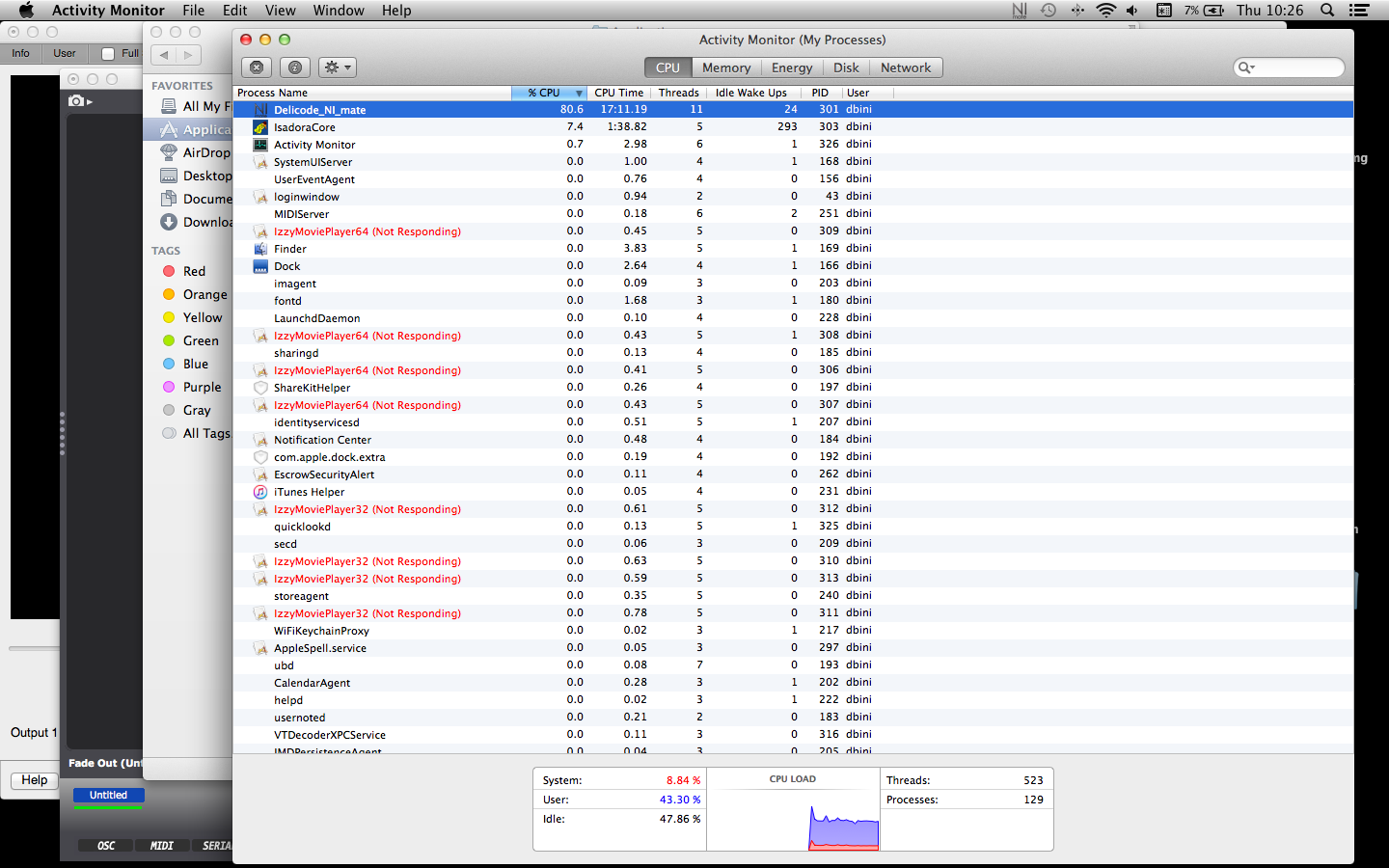Screen dimensions: 1389x868
Task: Select the Purple tag in Finder sidebar
Action: [201, 387]
